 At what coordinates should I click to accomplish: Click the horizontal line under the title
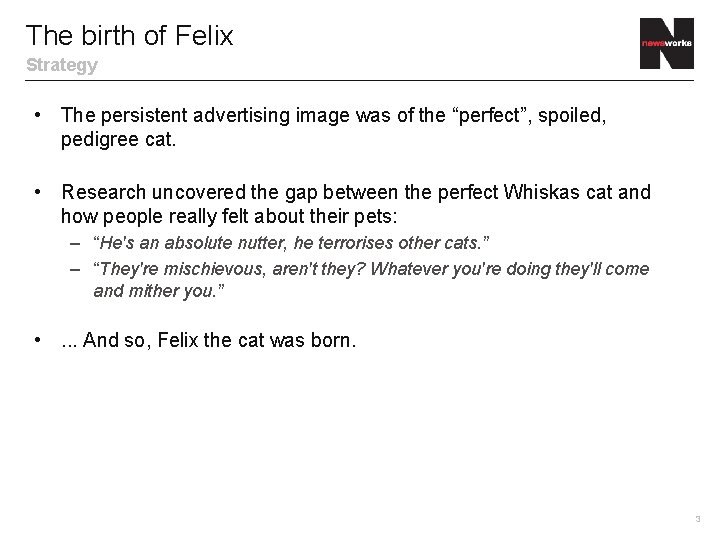click(360, 80)
